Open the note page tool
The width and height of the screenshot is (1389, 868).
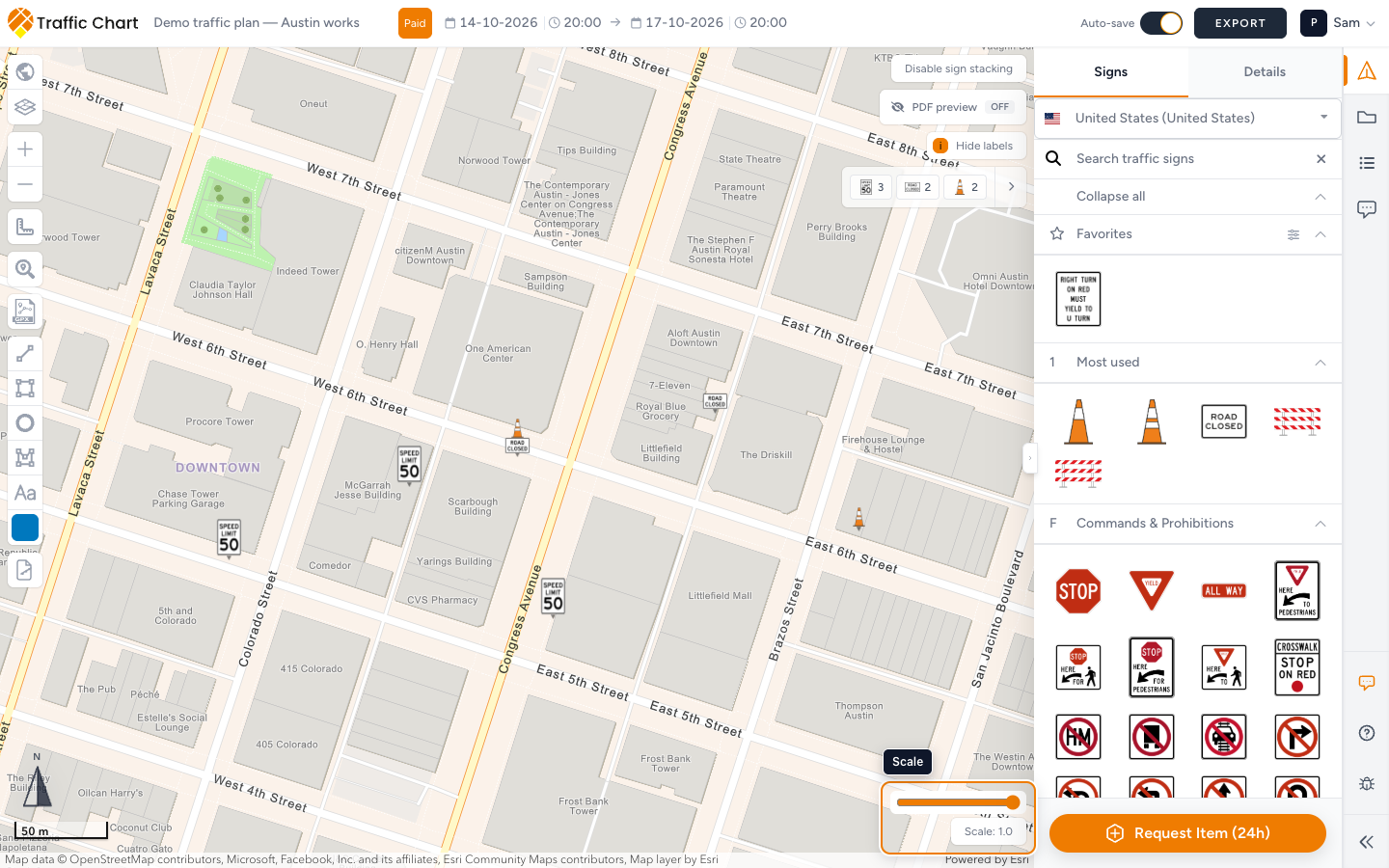(x=25, y=570)
